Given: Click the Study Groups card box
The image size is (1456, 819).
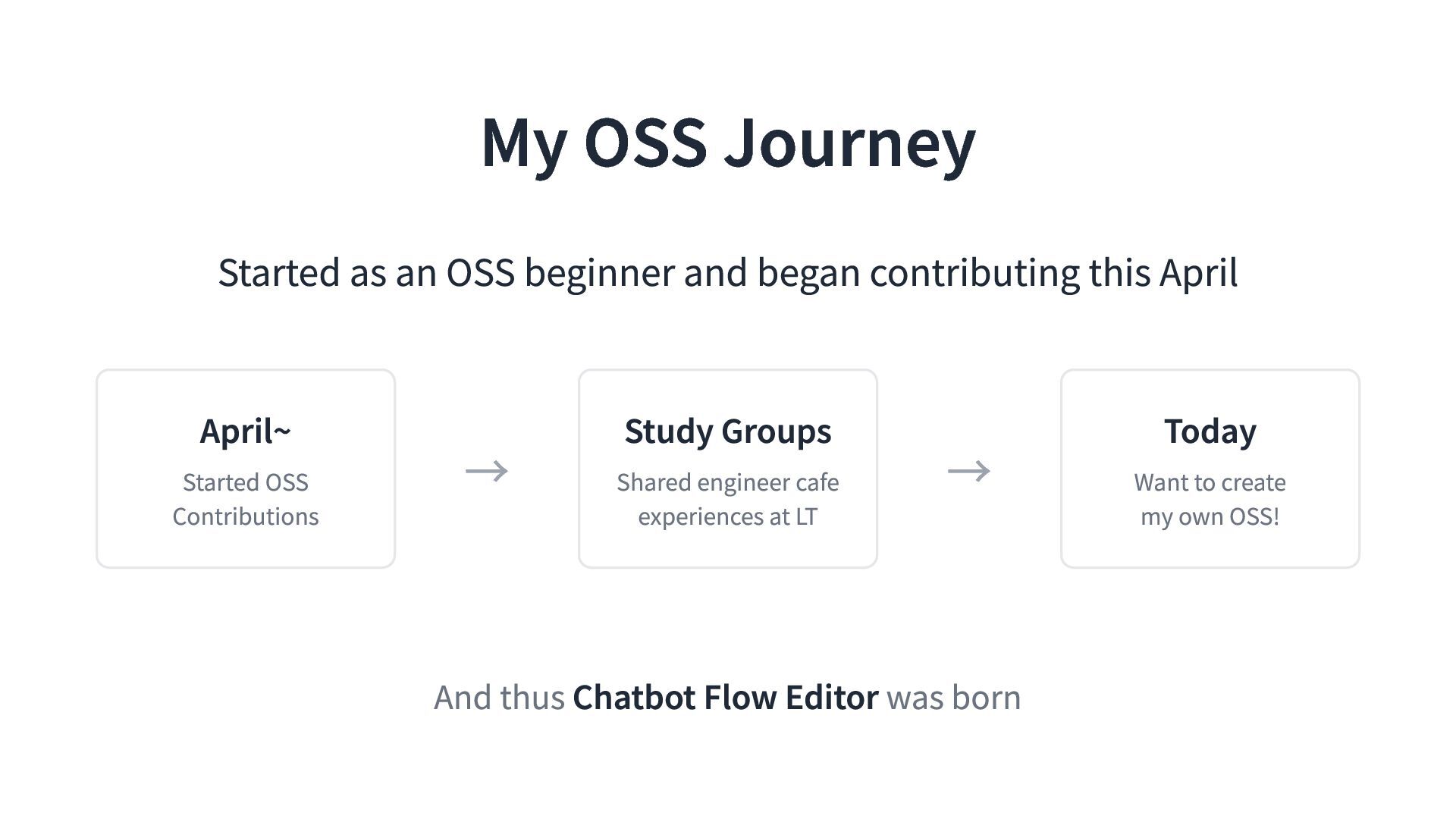Looking at the screenshot, I should pos(728,469).
